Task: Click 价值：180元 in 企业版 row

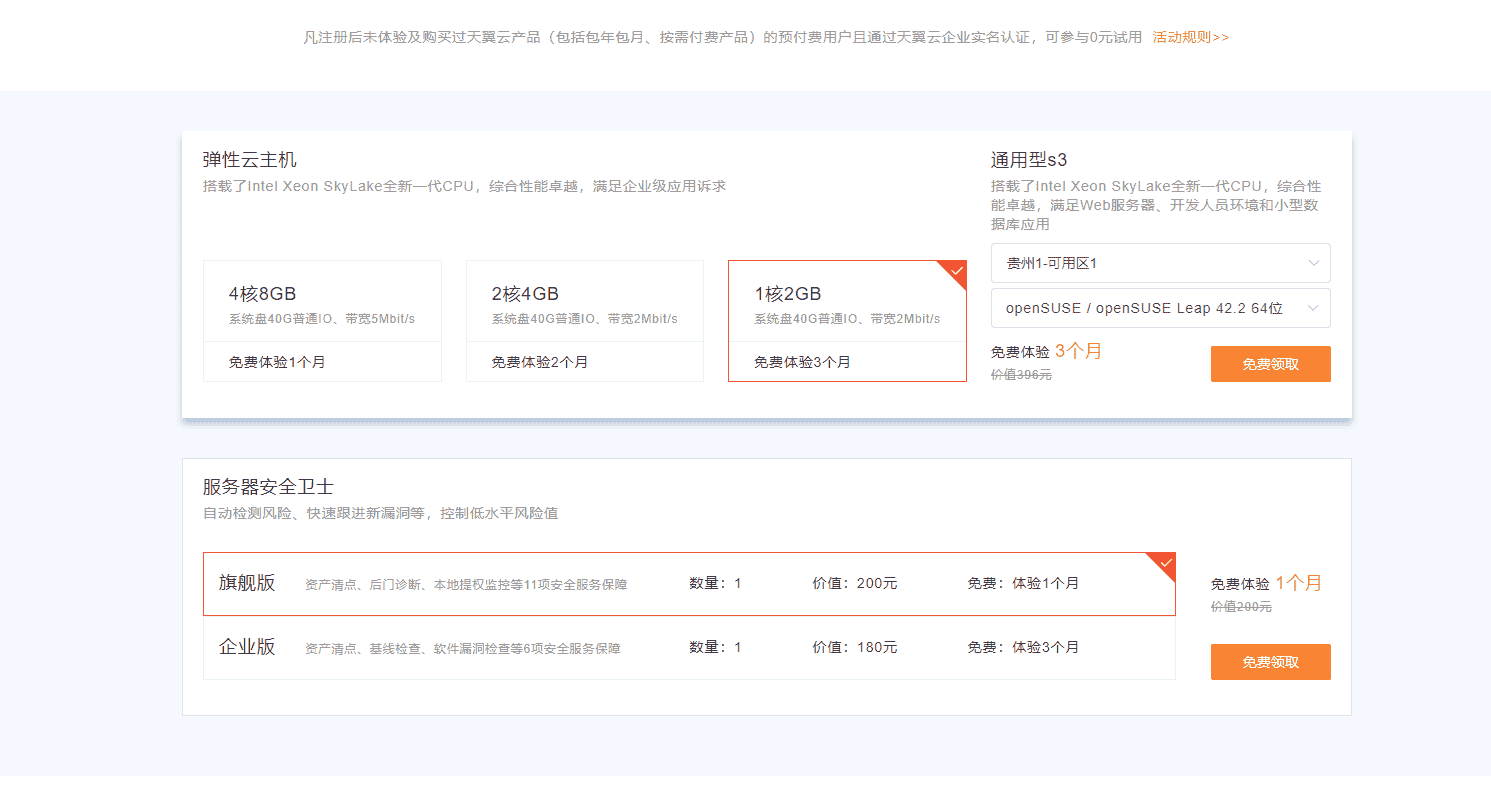Action: 855,648
